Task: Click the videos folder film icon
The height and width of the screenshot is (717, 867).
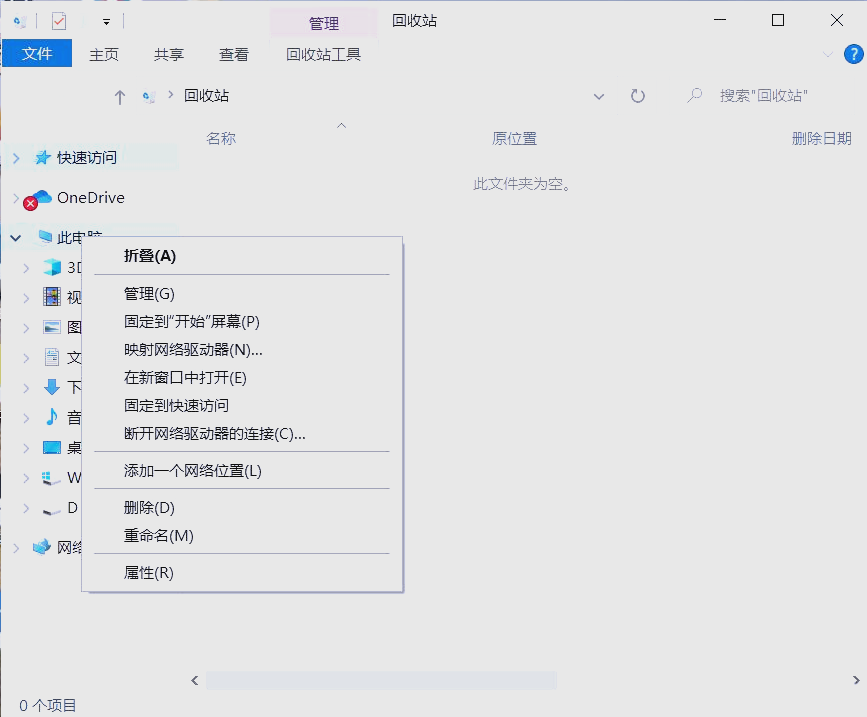Action: tap(52, 297)
